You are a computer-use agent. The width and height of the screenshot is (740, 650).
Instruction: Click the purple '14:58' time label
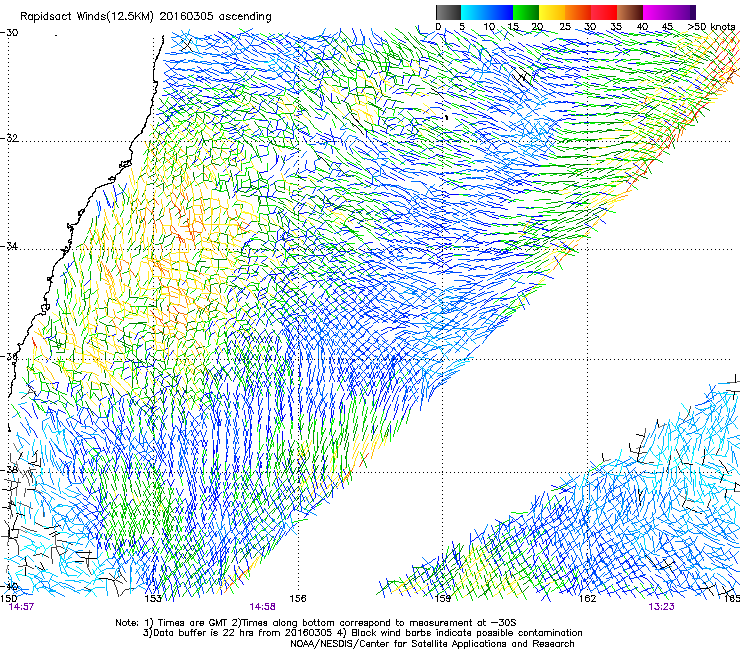point(262,607)
